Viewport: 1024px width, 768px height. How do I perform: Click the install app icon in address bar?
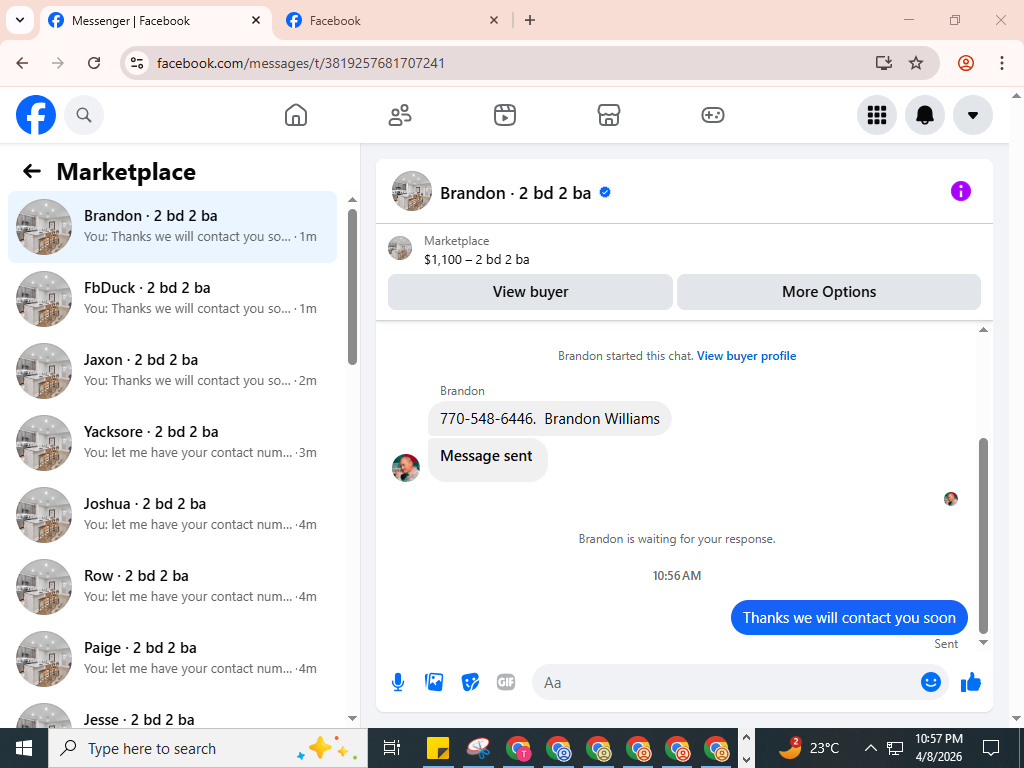pyautogui.click(x=884, y=63)
